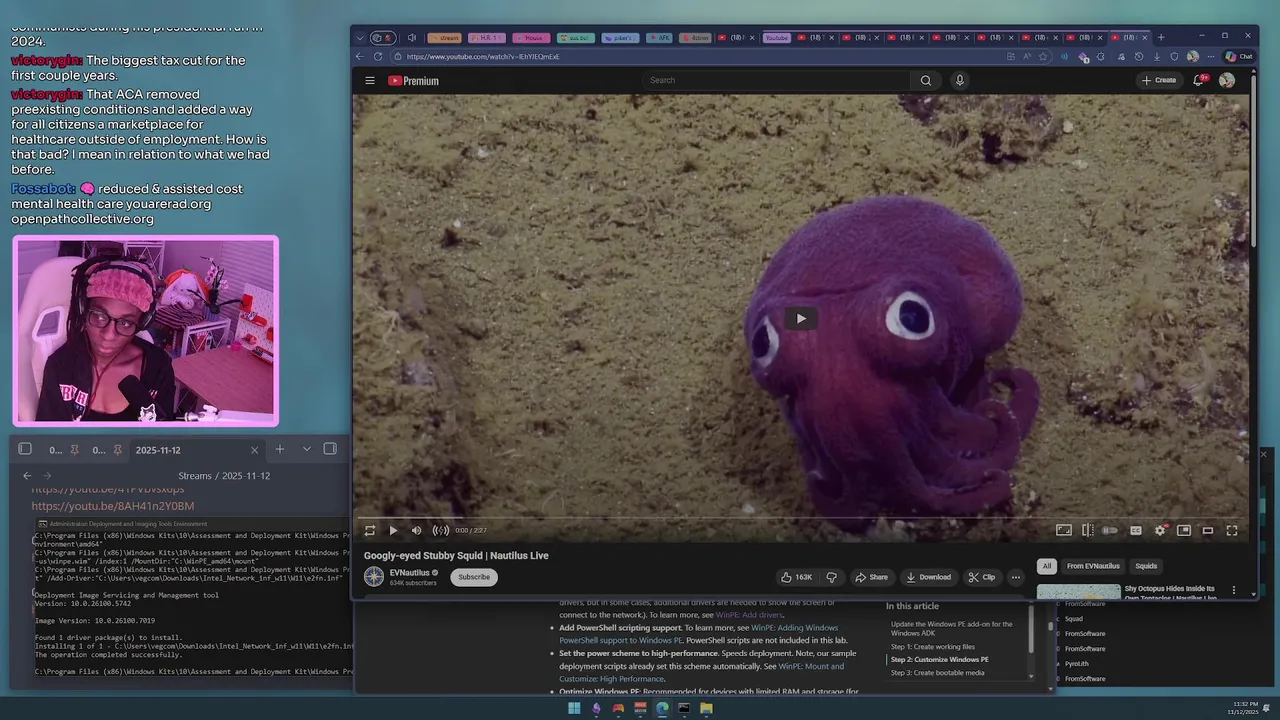Download the video
This screenshot has width=1280, height=720.
point(928,577)
